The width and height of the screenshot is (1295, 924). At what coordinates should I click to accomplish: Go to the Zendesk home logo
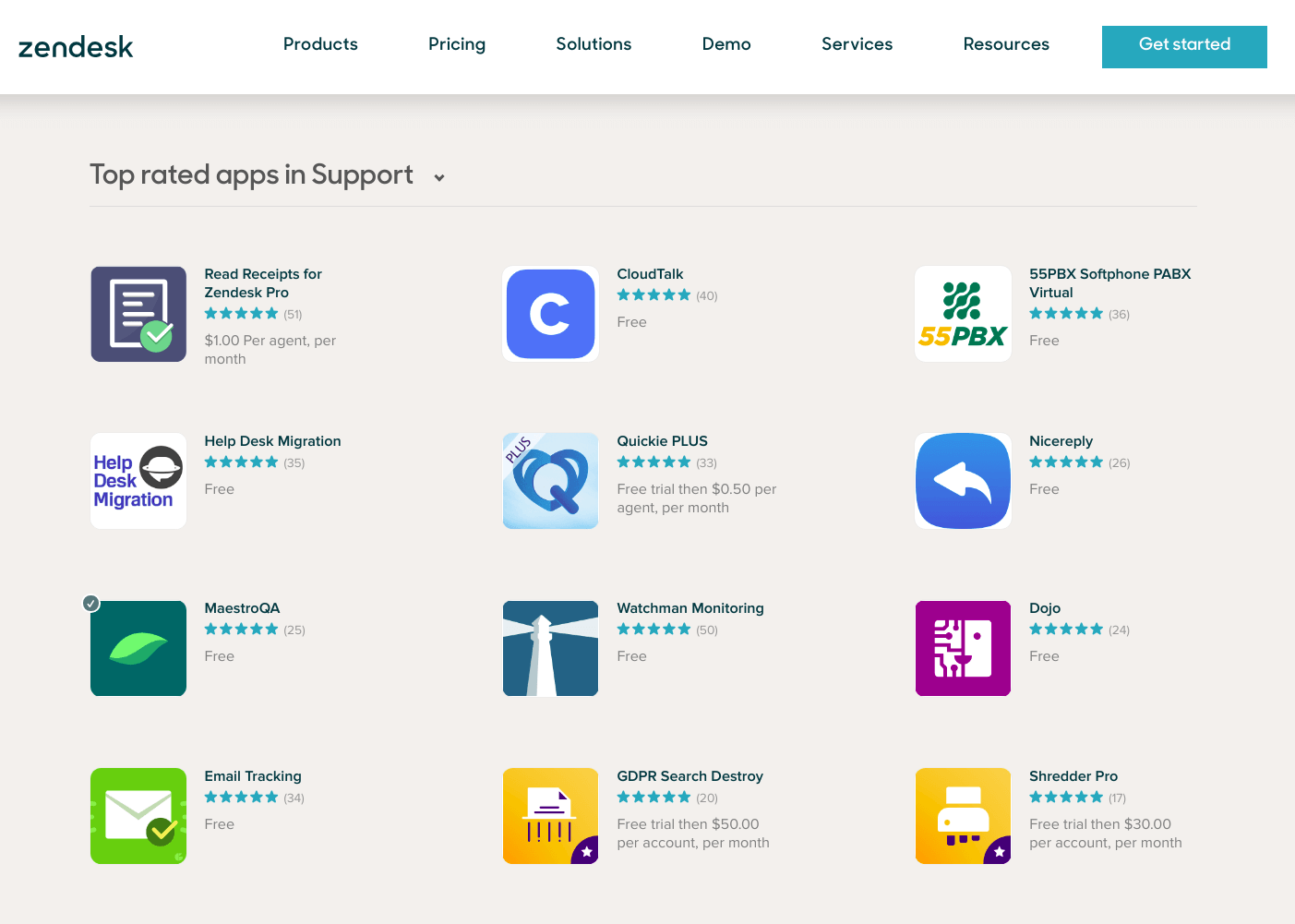coord(76,47)
